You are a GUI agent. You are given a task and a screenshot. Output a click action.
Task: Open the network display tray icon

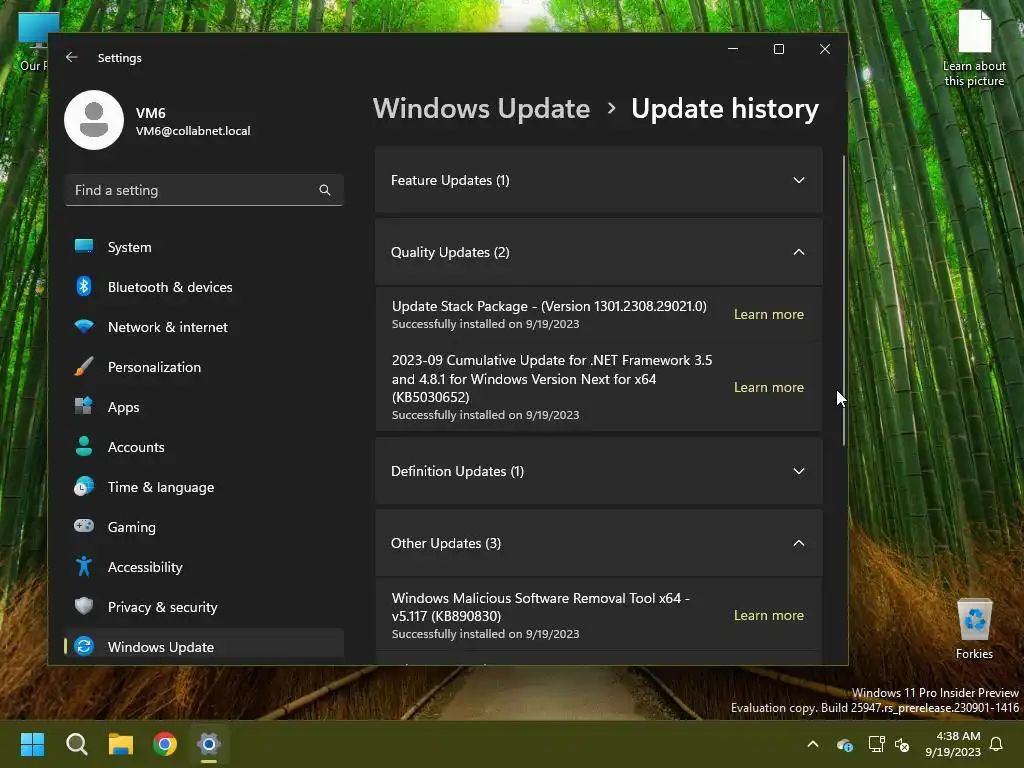click(x=876, y=744)
